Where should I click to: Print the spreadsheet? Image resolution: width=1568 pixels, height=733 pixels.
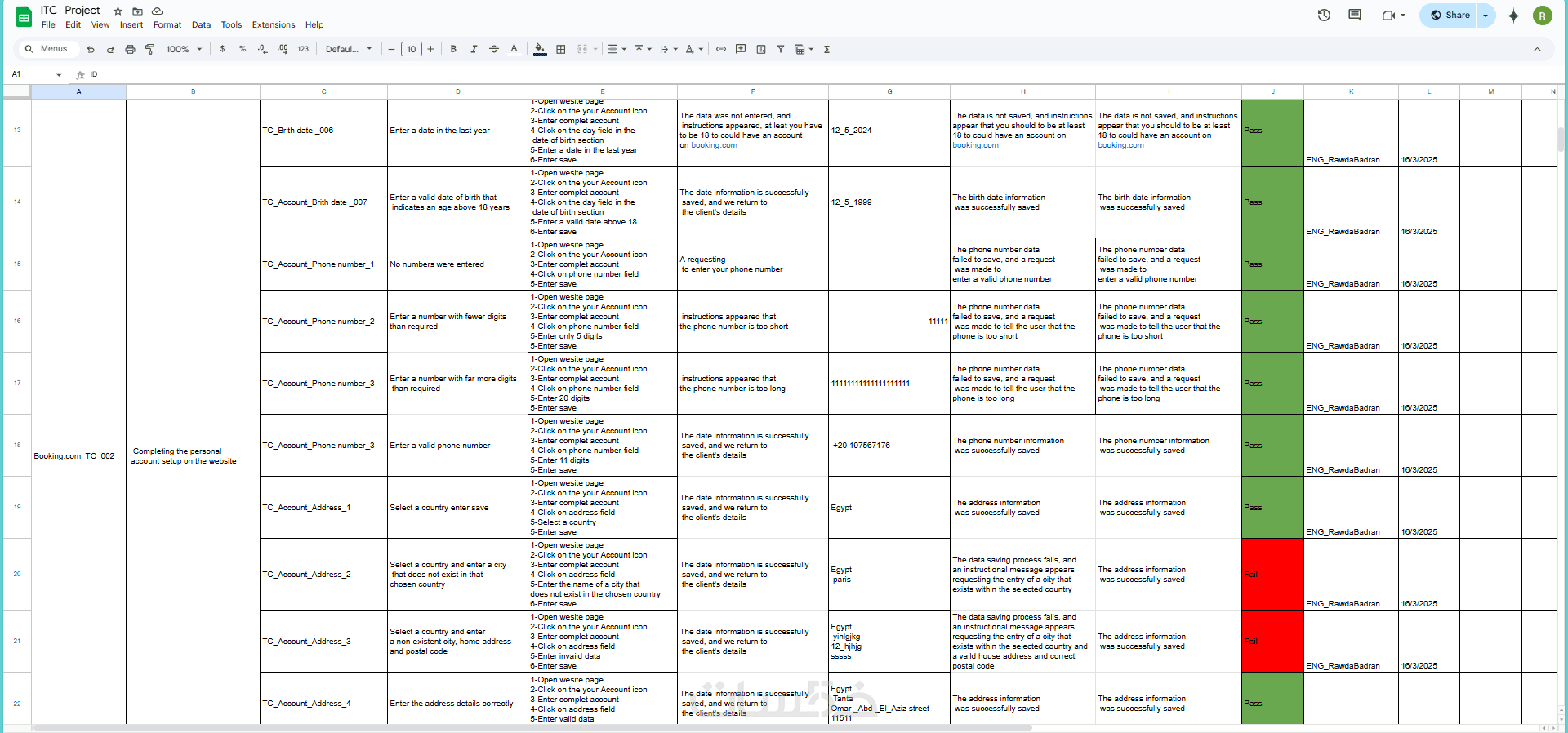130,50
